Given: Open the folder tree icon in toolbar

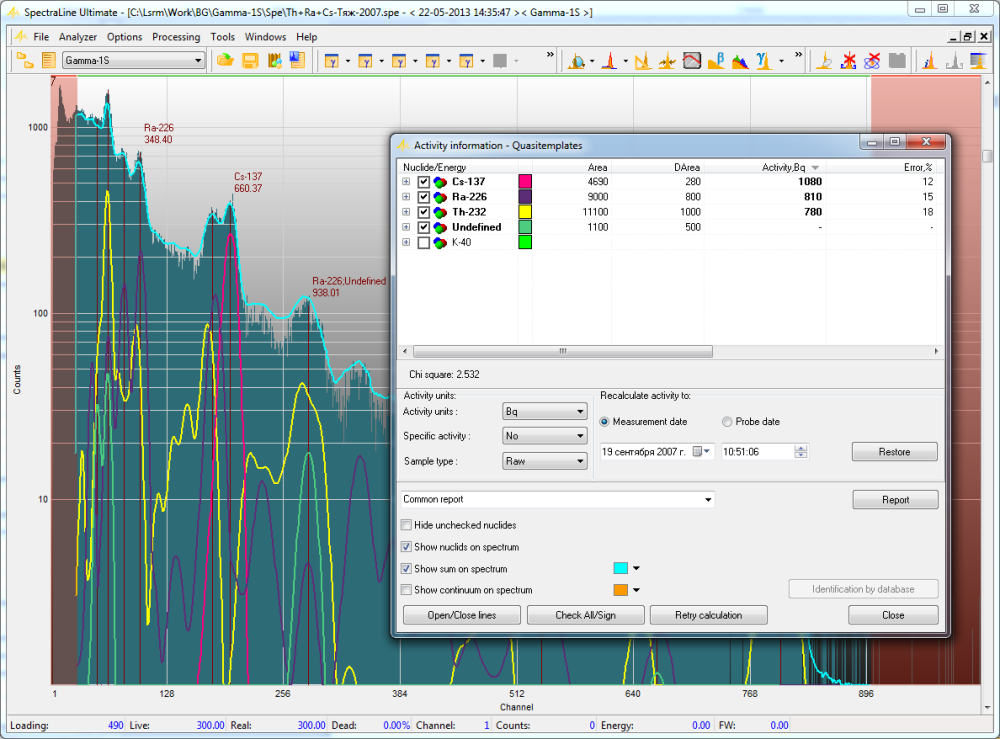Looking at the screenshot, I should pos(25,61).
